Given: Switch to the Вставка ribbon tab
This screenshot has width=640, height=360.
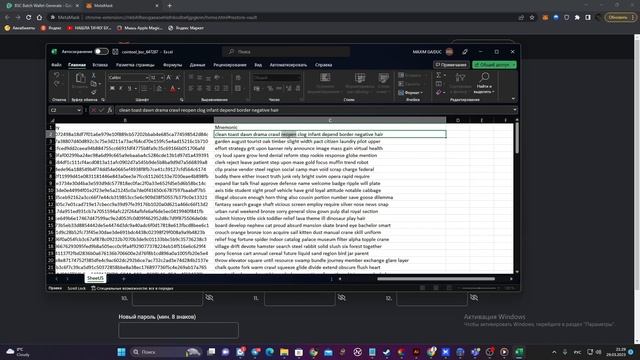Looking at the screenshot, I should tap(100, 65).
